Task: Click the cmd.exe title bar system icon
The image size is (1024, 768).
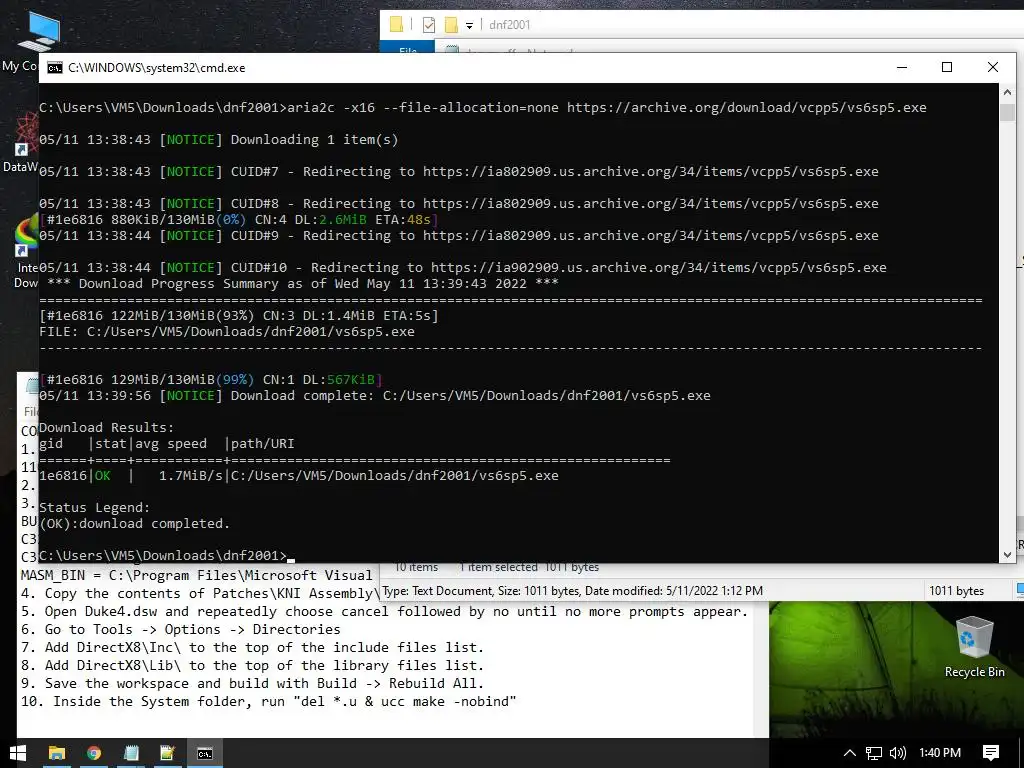Action: click(55, 68)
